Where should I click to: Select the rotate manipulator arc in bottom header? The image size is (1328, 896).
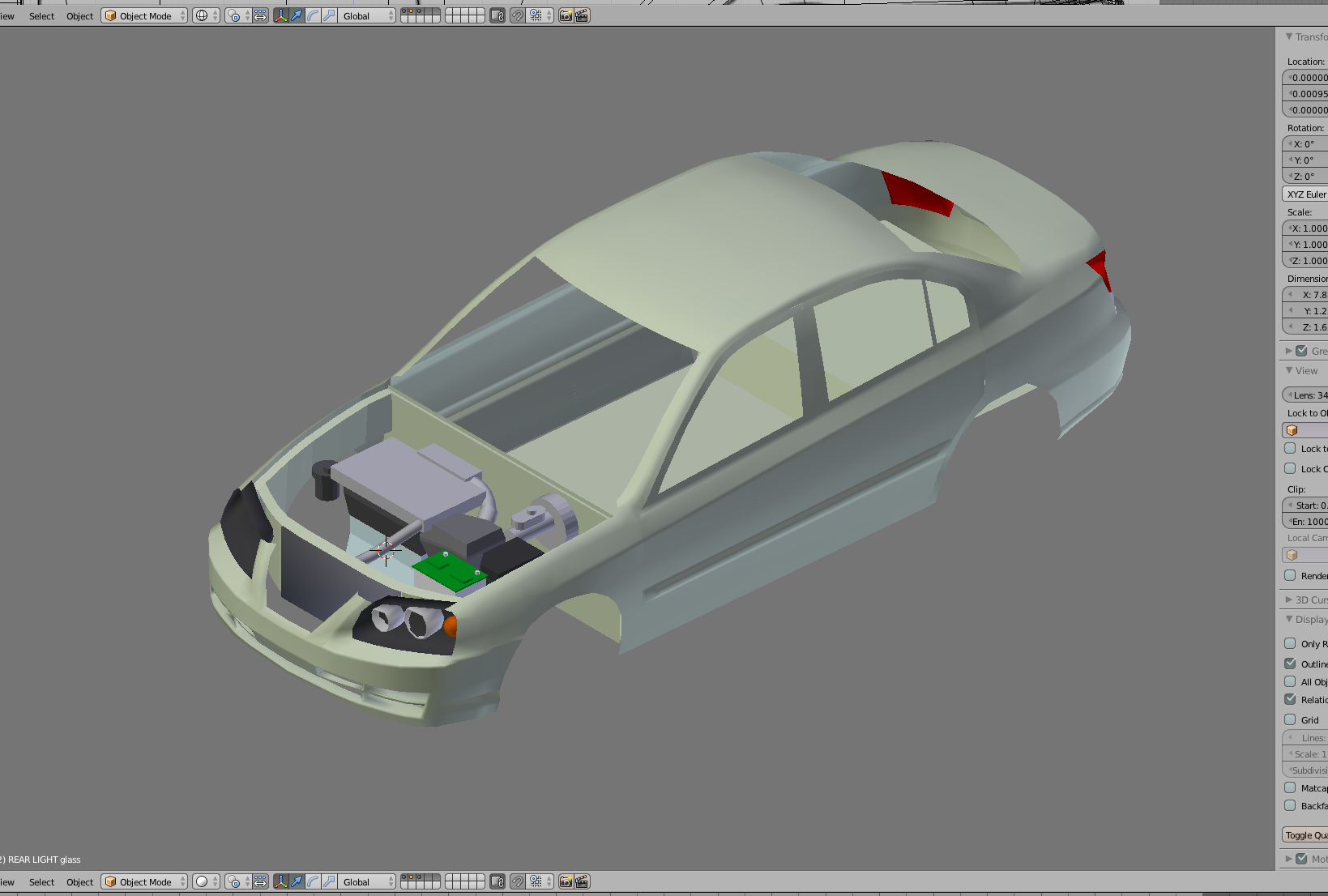(314, 881)
